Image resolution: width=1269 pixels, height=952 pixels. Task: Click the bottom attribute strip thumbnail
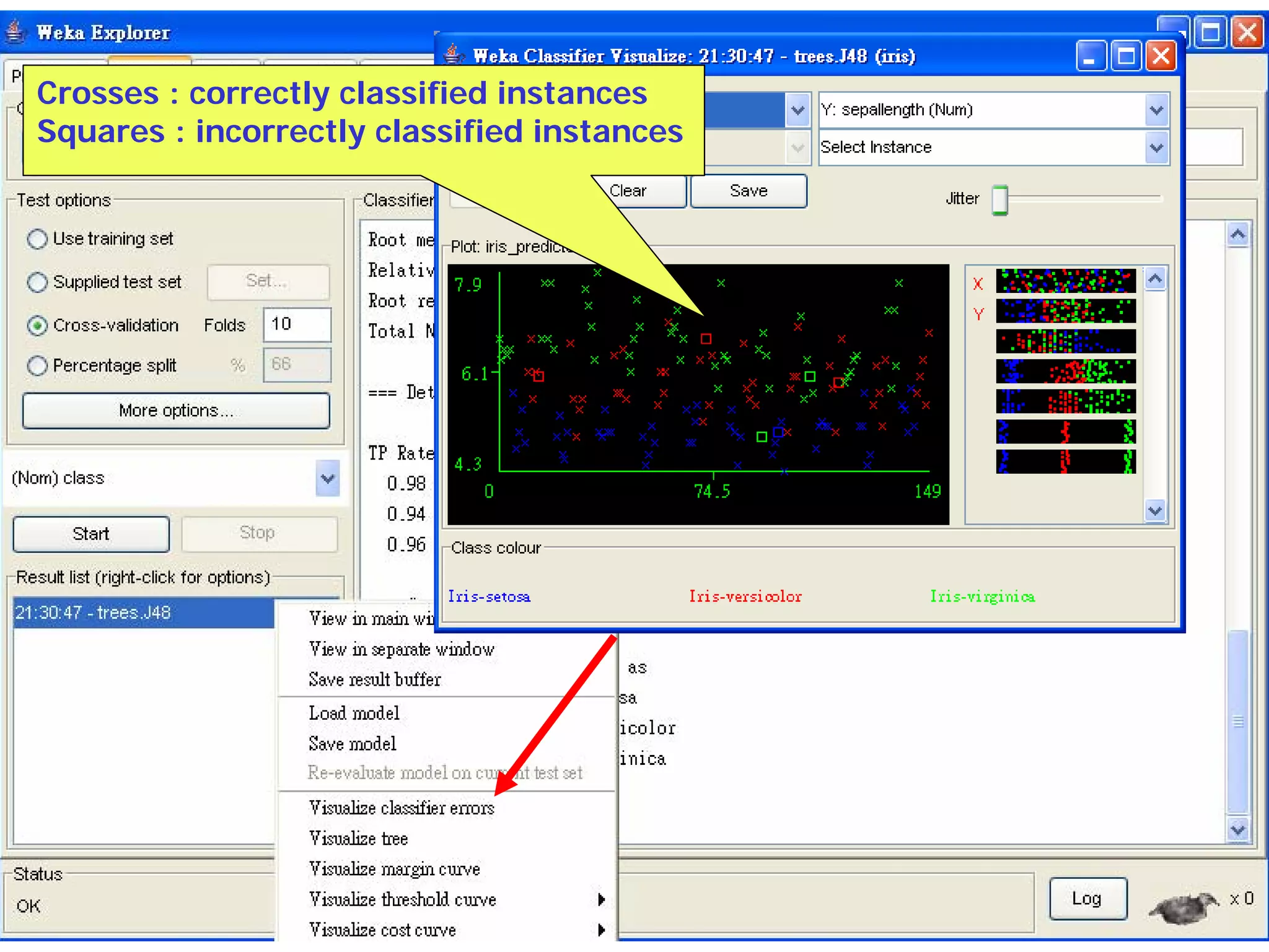coord(1065,461)
